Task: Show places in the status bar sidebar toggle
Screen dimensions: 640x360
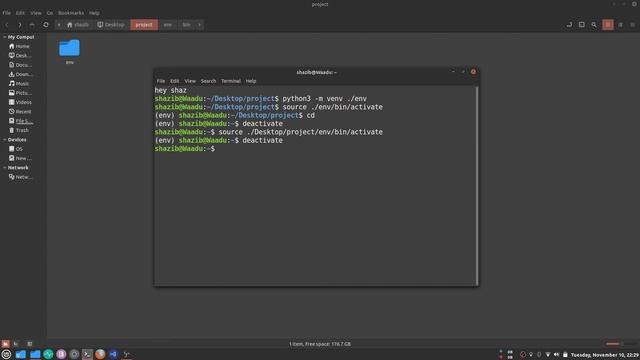Action: [5, 344]
